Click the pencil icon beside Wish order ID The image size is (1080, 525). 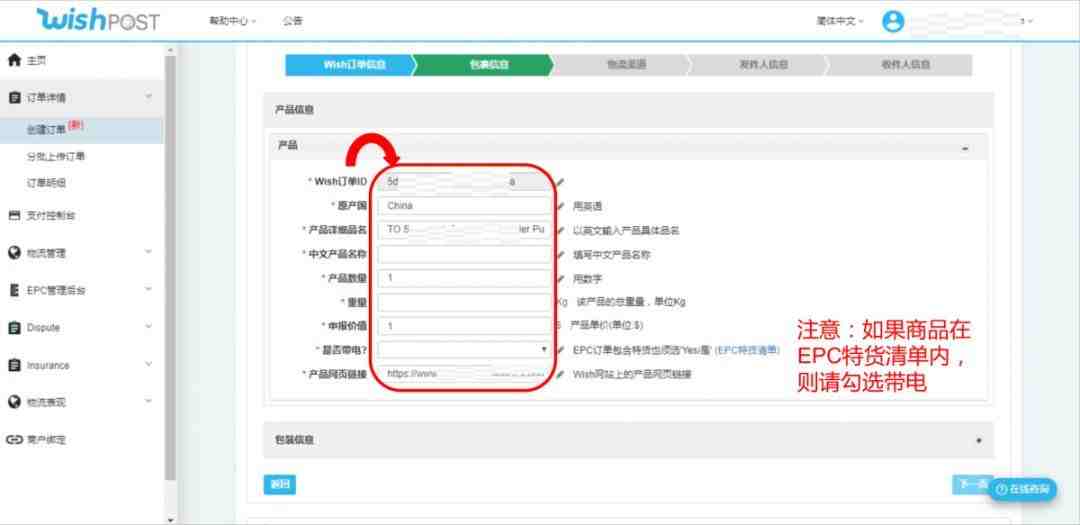(x=561, y=183)
